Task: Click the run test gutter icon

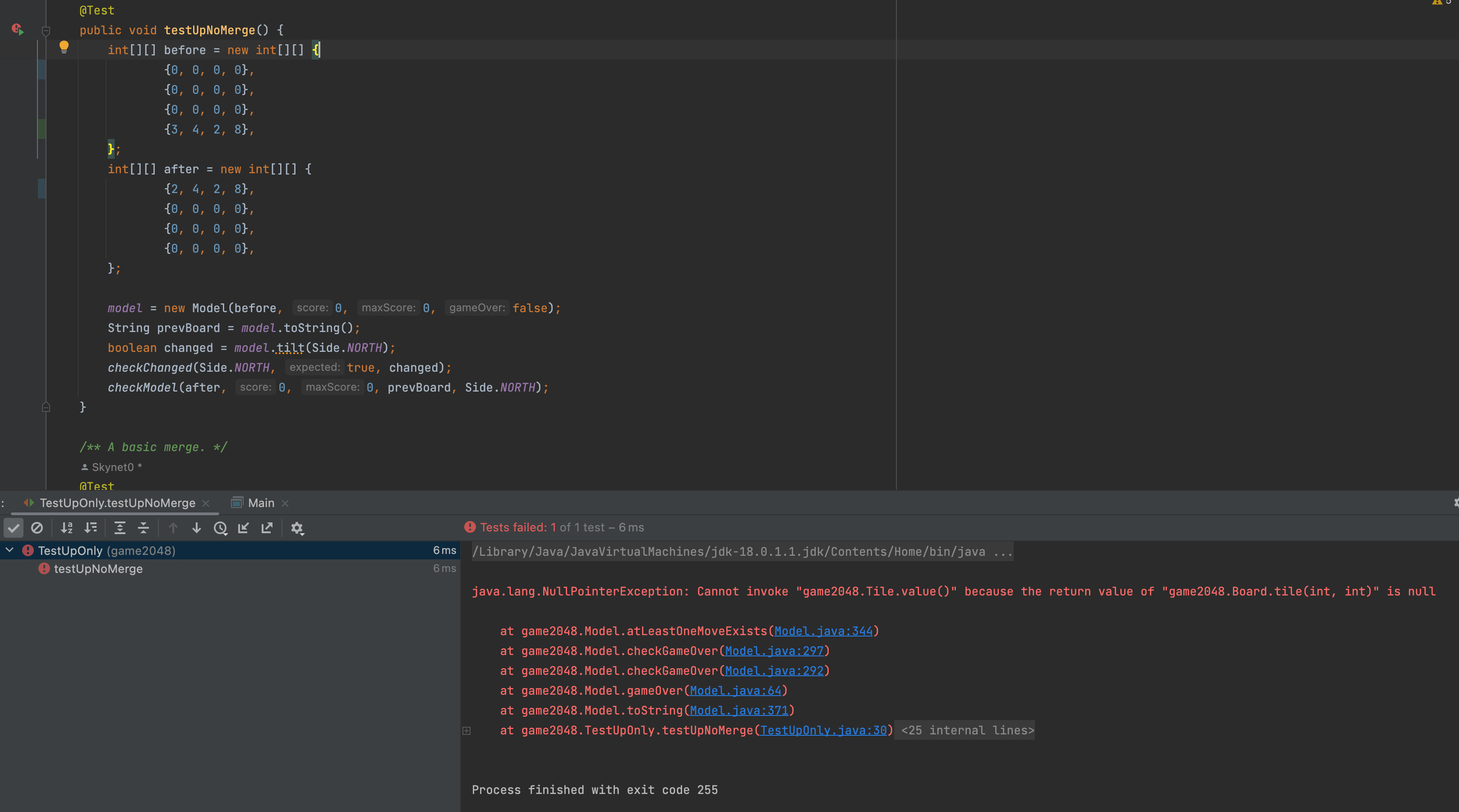Action: (x=18, y=29)
